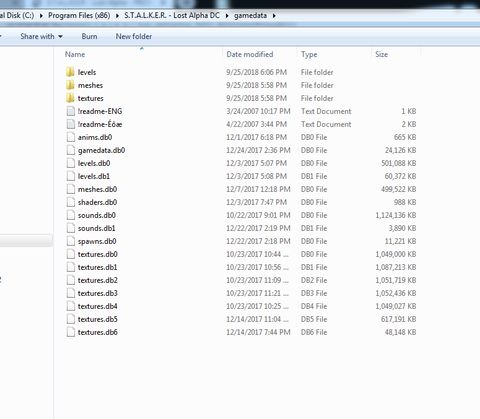Select the textures.db0 file icon
The width and height of the screenshot is (480, 419).
(x=71, y=254)
